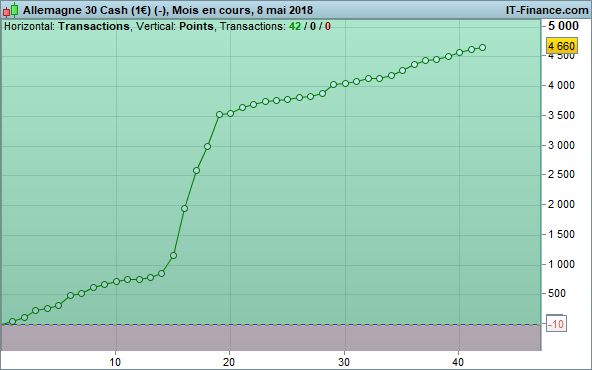The width and height of the screenshot is (592, 370).
Task: Click the first data point at transaction 1
Action: [12, 322]
